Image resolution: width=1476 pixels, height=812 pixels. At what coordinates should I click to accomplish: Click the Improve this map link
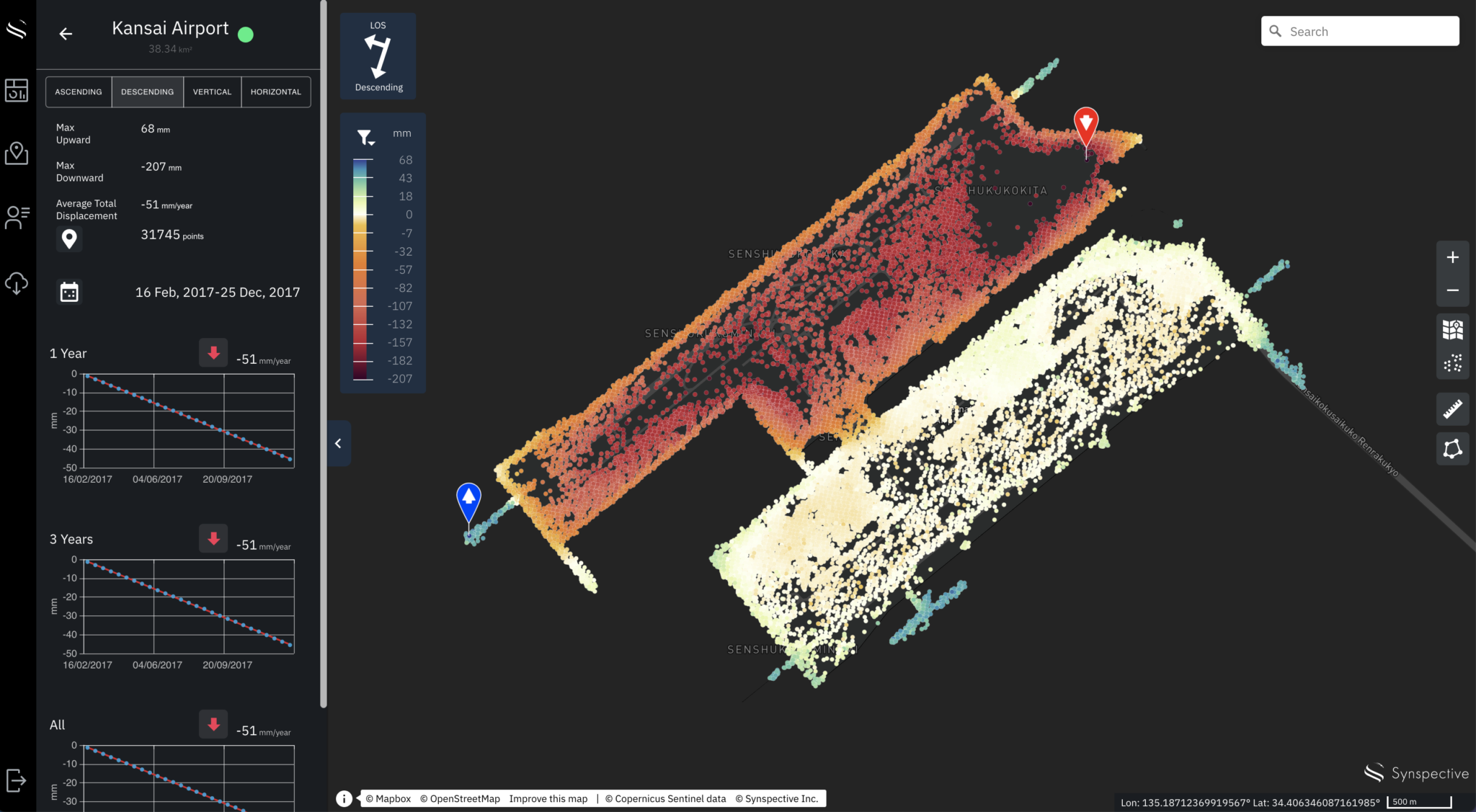click(x=548, y=798)
